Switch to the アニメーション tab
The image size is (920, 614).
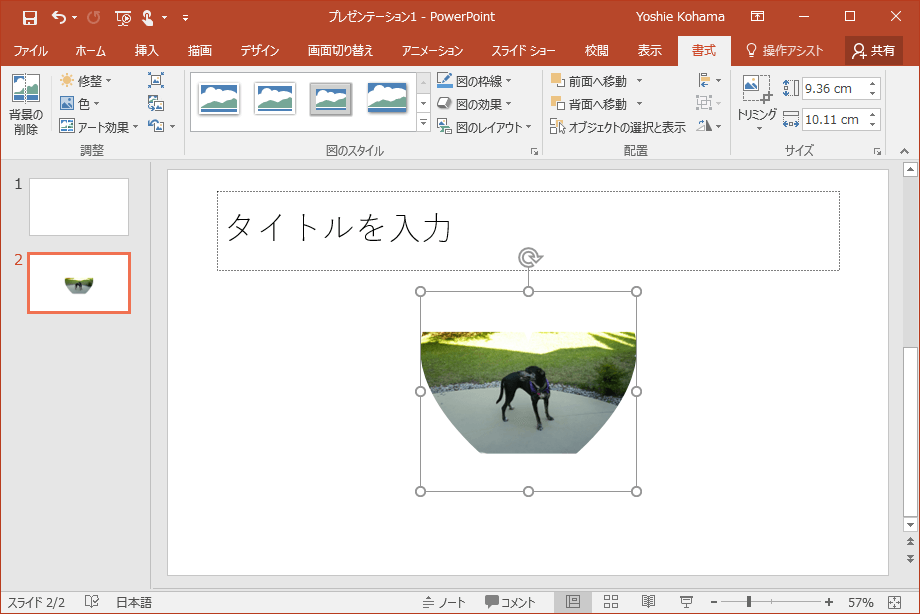[x=432, y=51]
